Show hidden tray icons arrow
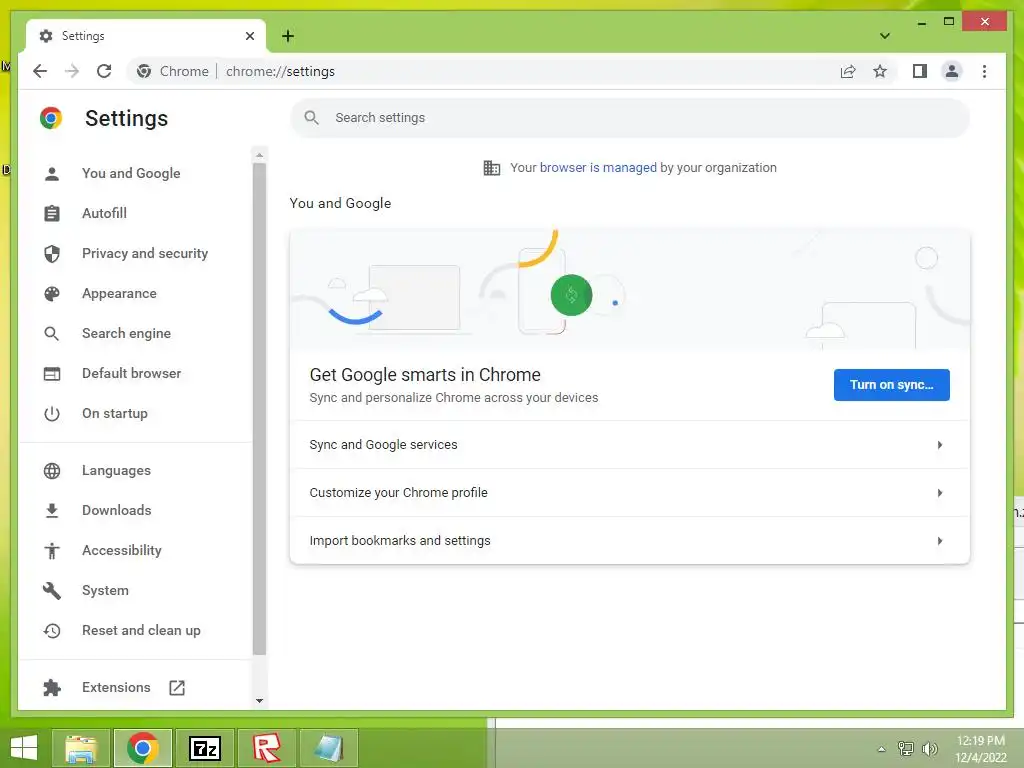This screenshot has width=1024, height=768. (881, 749)
